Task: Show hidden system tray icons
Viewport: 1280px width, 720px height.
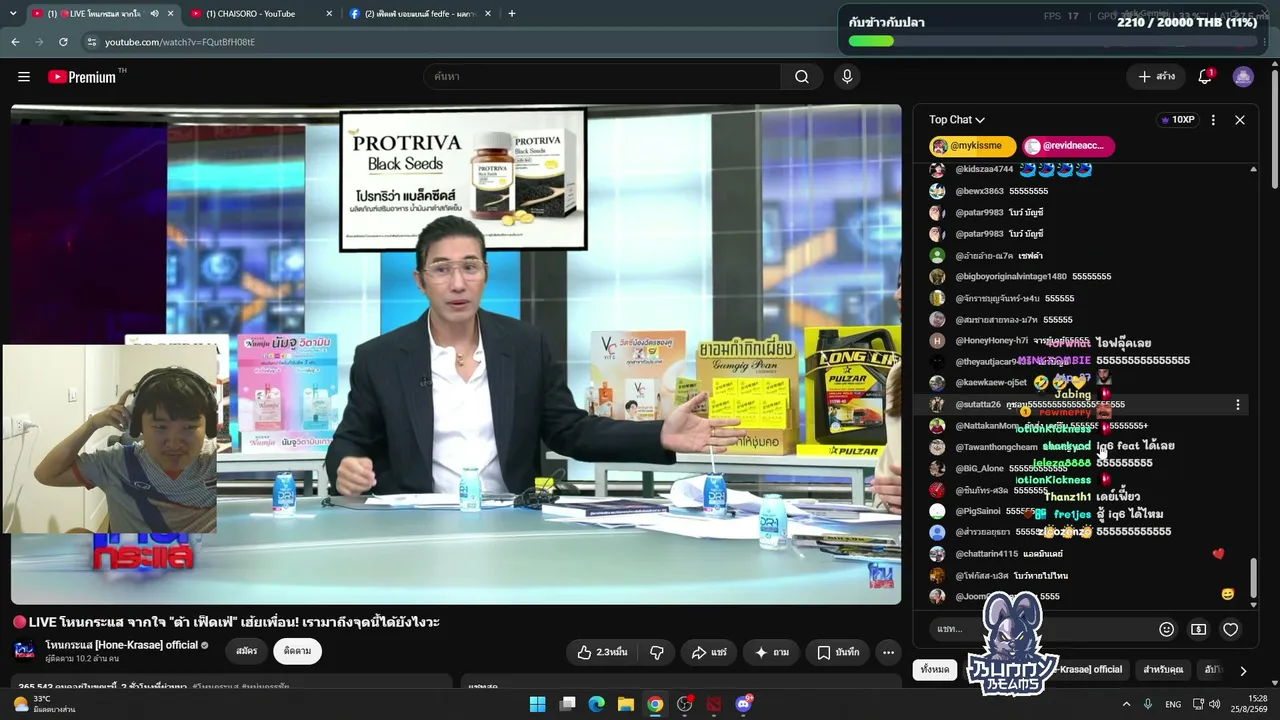Action: pos(1126,704)
